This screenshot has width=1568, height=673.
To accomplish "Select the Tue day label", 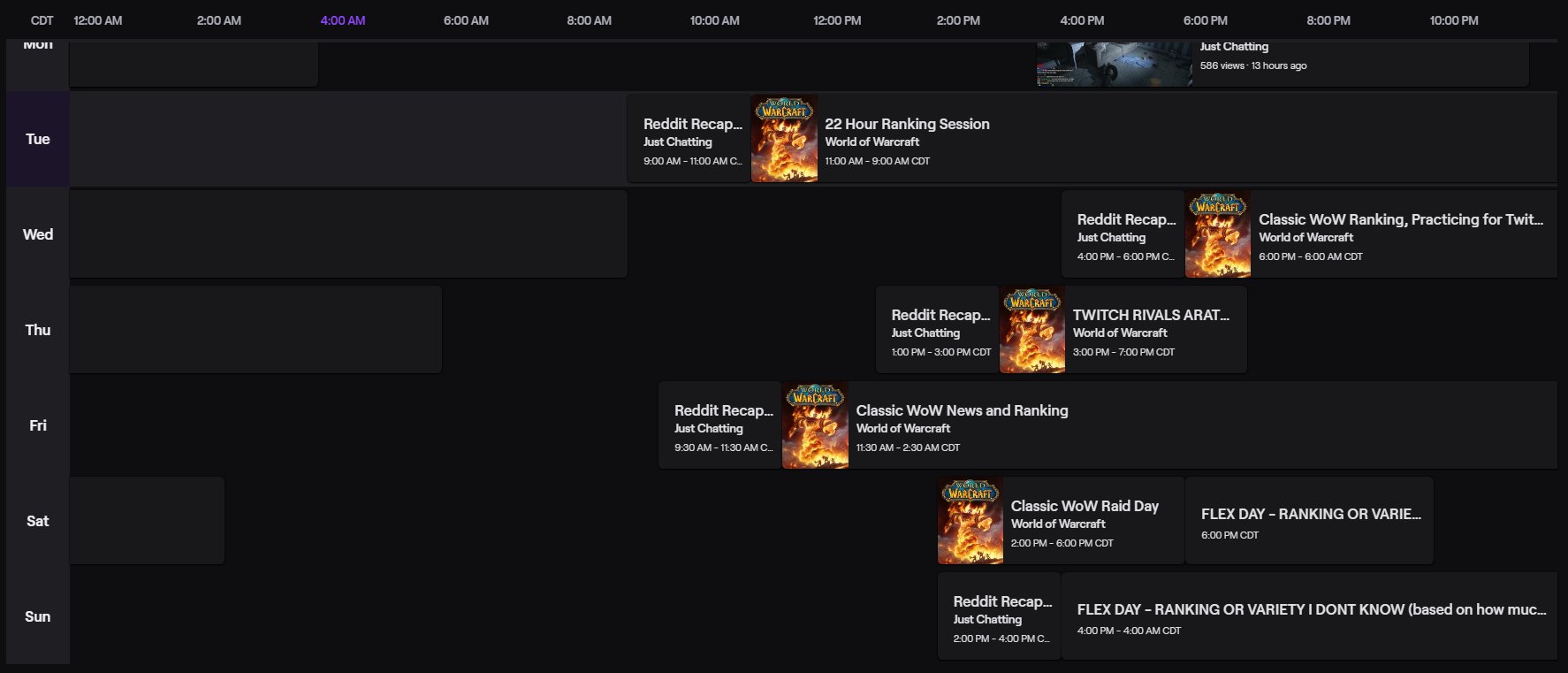I will [38, 139].
